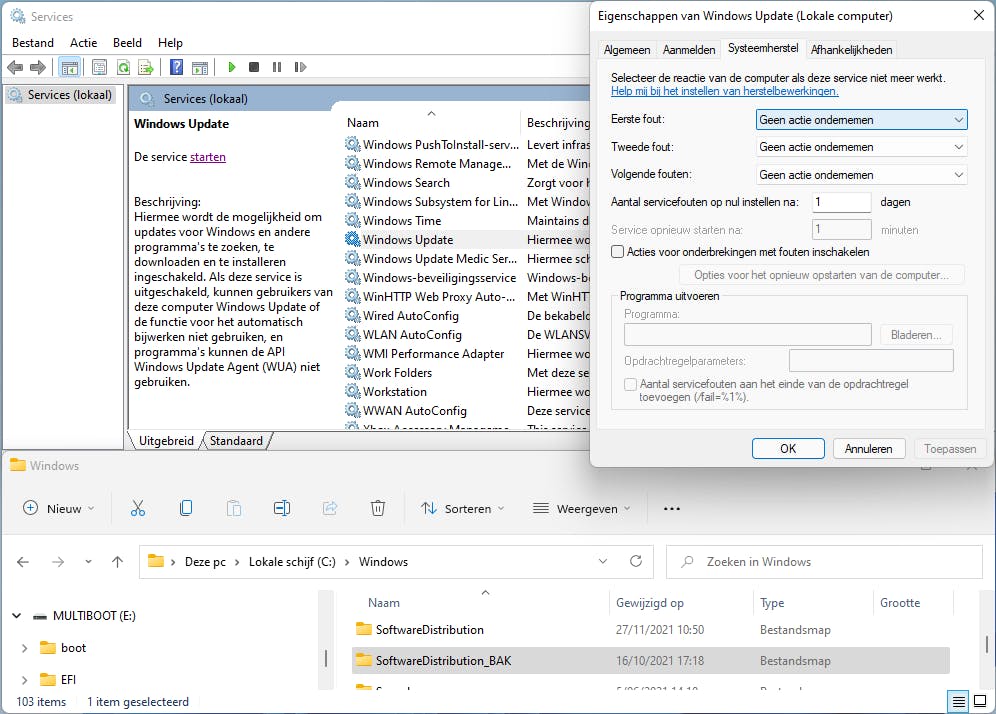
Task: Pause the service with the pause icon
Action: coord(277,67)
